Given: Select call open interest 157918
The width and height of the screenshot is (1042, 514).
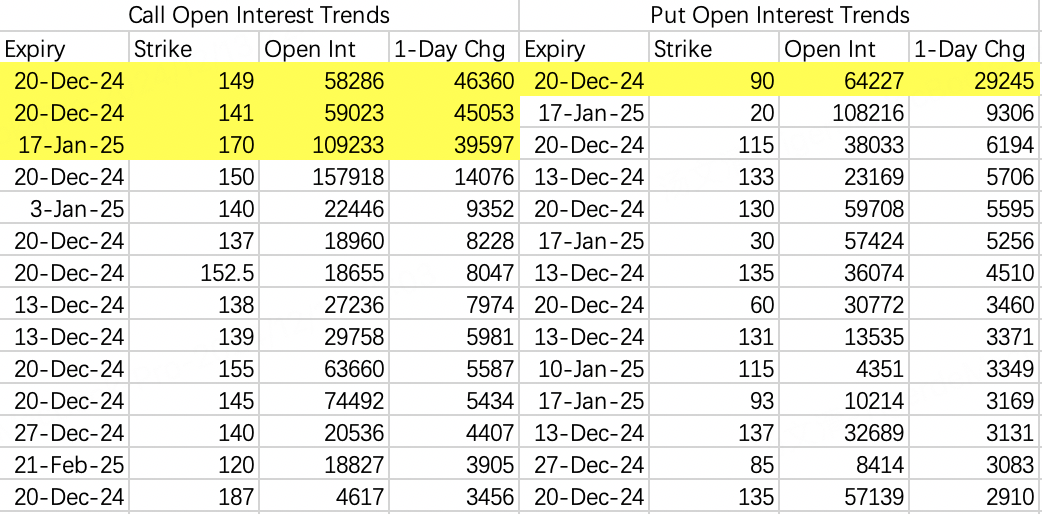Looking at the screenshot, I should click(324, 177).
